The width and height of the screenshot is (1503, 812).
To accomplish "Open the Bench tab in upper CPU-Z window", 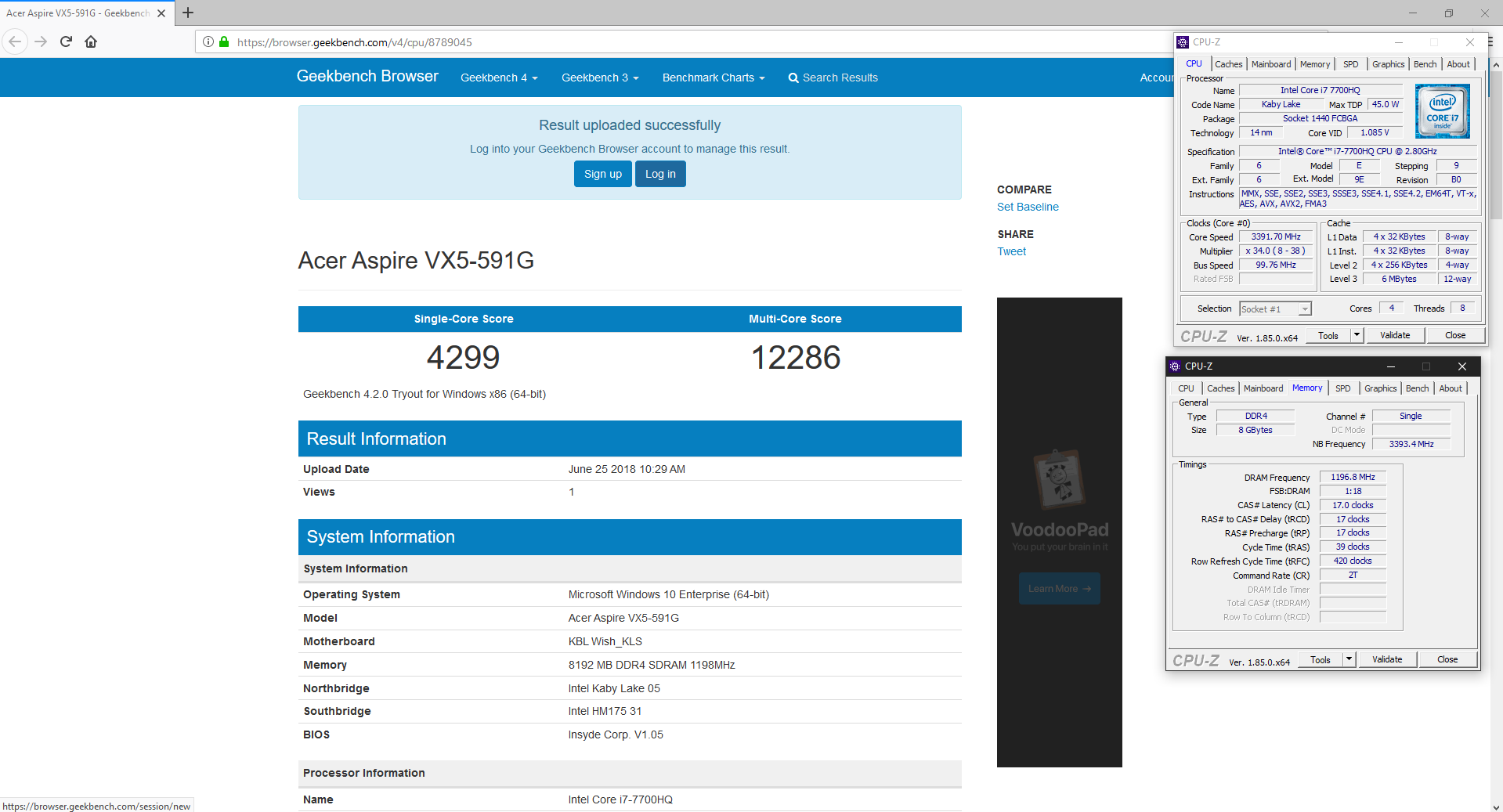I will (1425, 64).
